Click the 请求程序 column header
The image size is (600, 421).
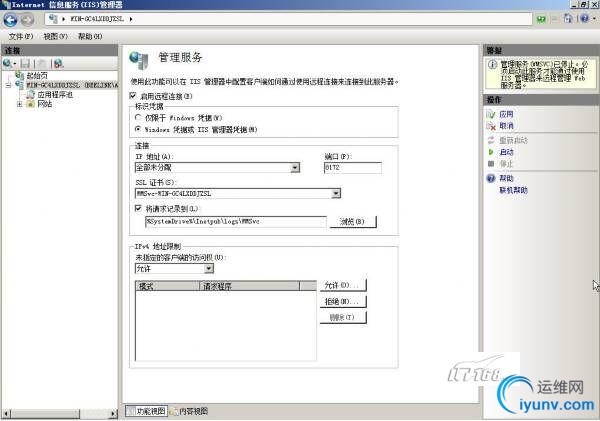coord(249,286)
